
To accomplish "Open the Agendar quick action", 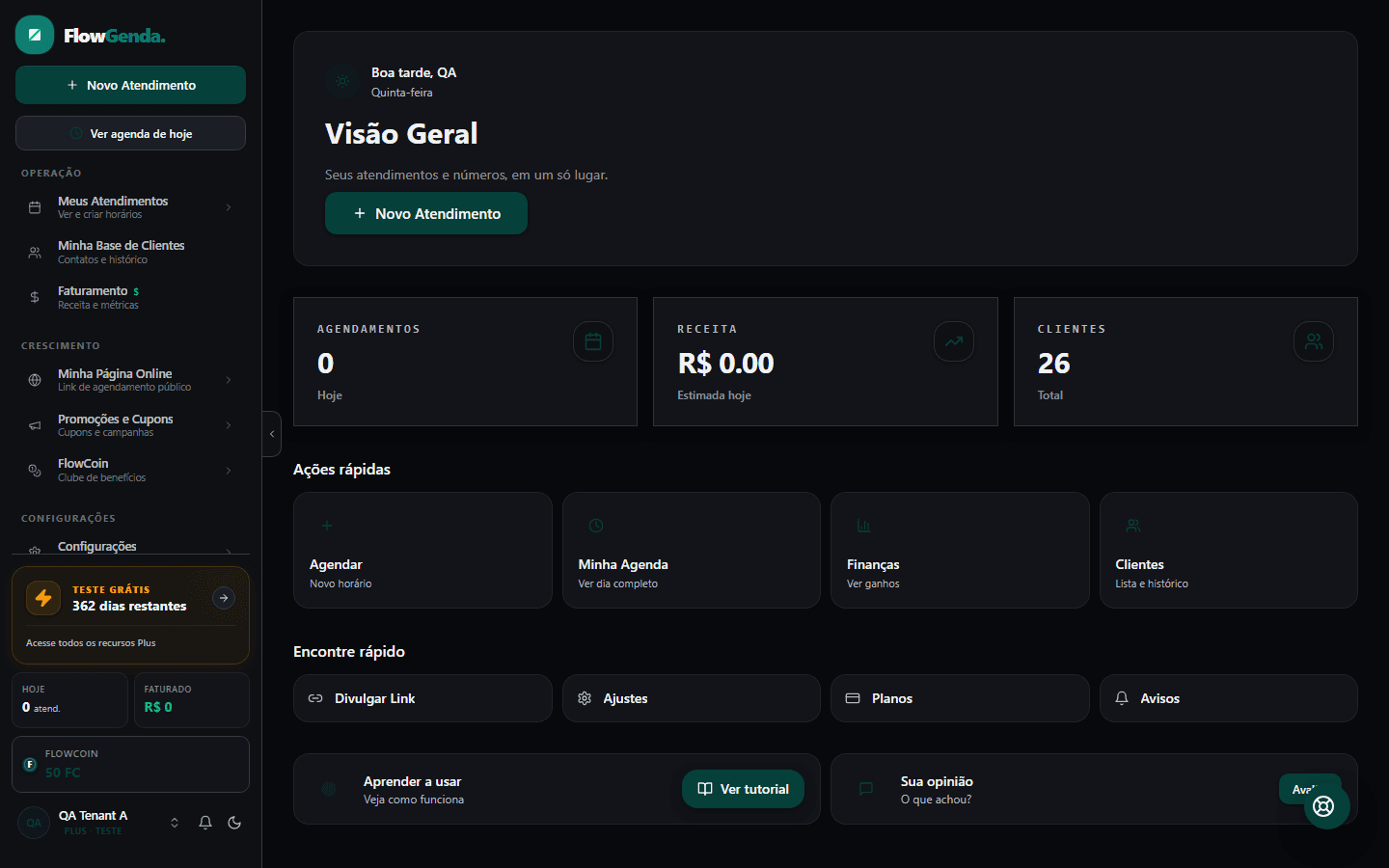I will pos(422,550).
